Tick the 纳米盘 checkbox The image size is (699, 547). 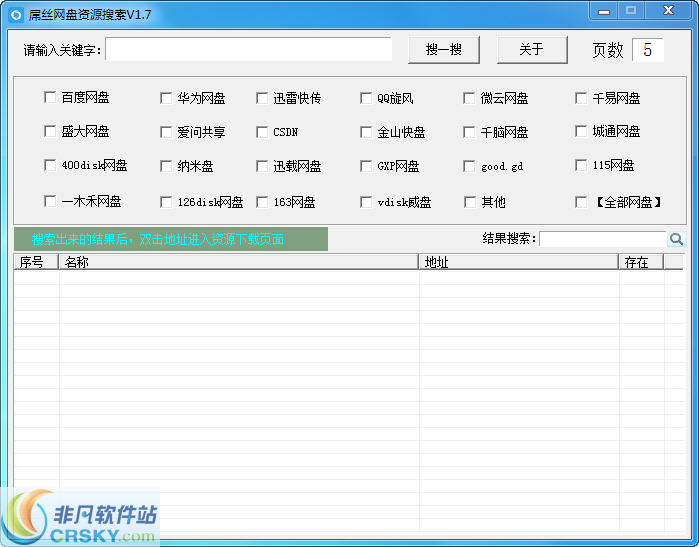point(166,166)
